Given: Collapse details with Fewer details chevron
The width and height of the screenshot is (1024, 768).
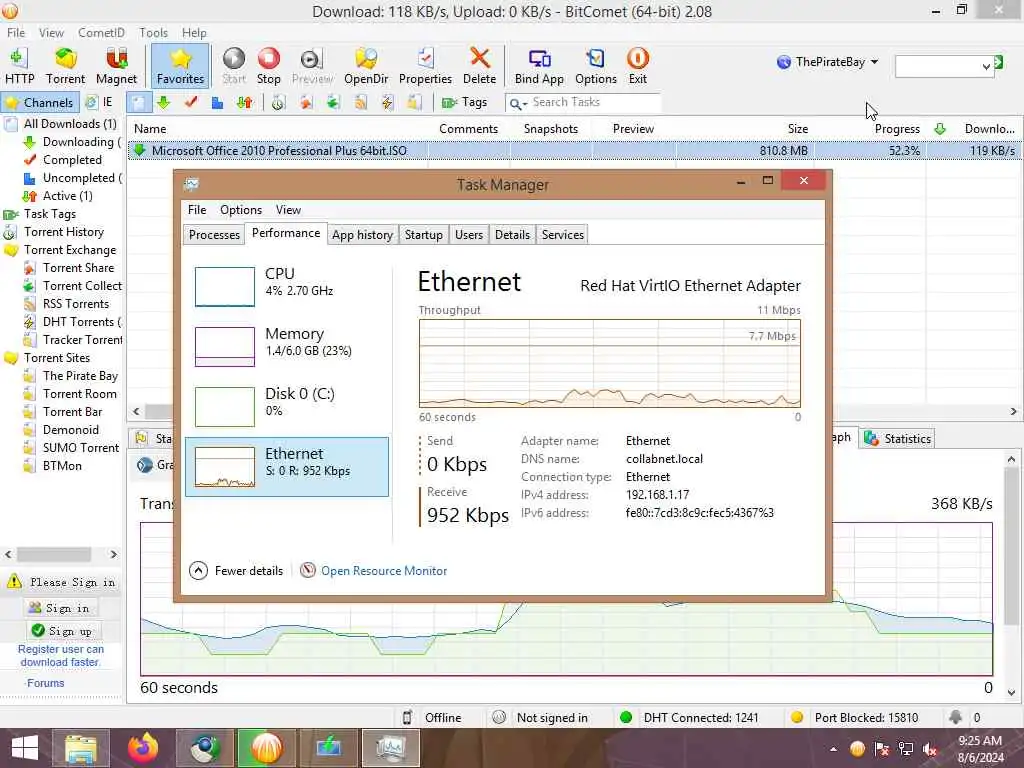Looking at the screenshot, I should tap(199, 571).
